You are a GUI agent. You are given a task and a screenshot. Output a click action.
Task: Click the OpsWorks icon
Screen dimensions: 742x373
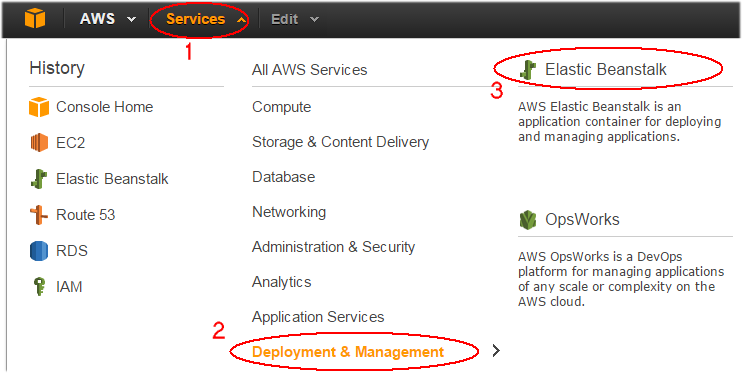(528, 220)
